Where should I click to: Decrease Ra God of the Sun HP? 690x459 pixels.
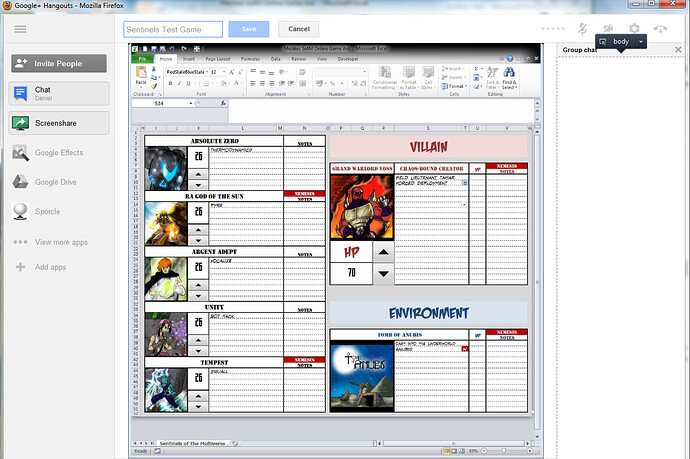click(x=198, y=241)
